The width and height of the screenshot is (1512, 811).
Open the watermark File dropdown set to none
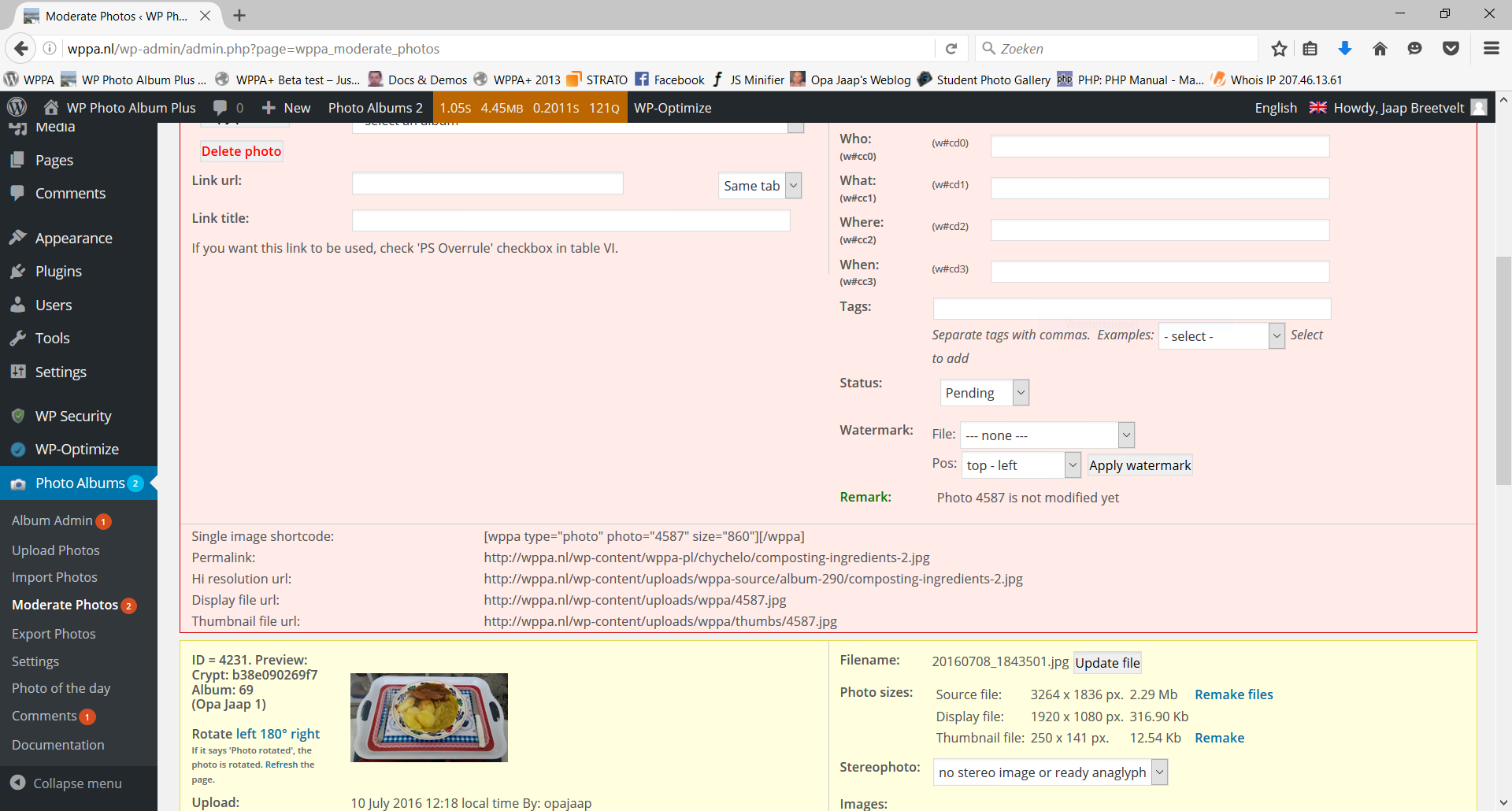coord(1046,435)
